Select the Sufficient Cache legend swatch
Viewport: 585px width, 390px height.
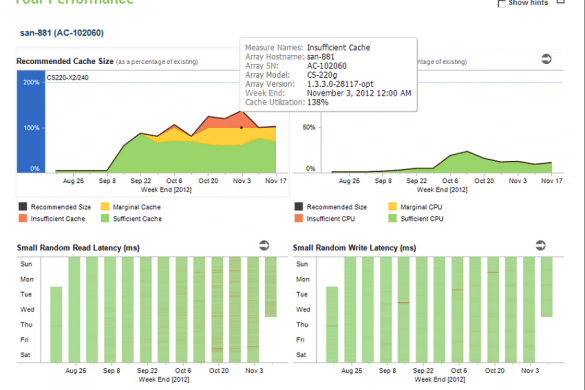click(x=105, y=218)
